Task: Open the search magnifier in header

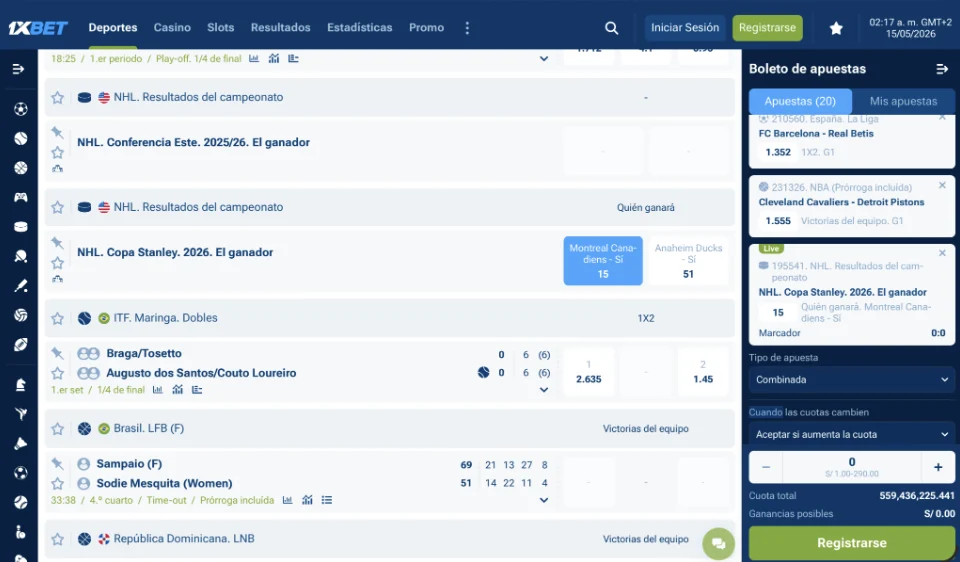Action: tap(611, 28)
